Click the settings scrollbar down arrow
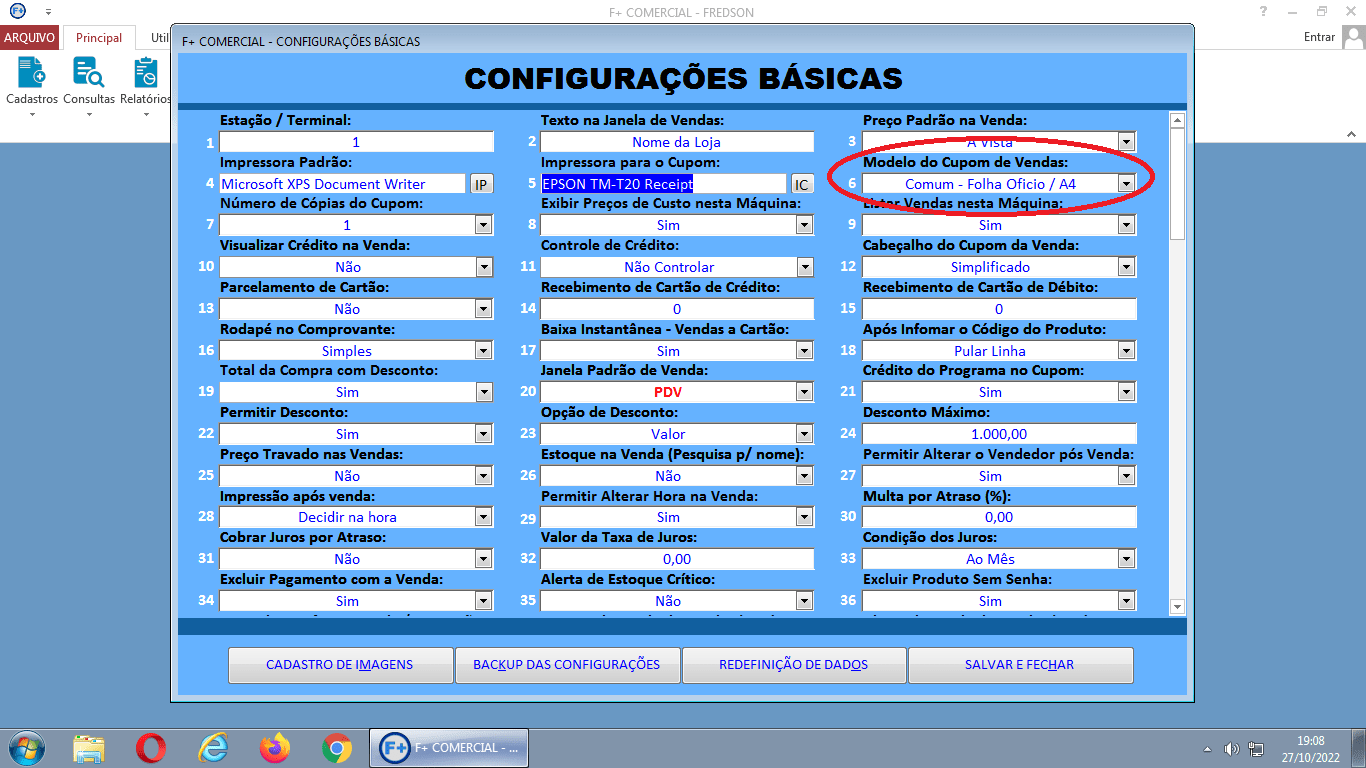 [x=1176, y=606]
